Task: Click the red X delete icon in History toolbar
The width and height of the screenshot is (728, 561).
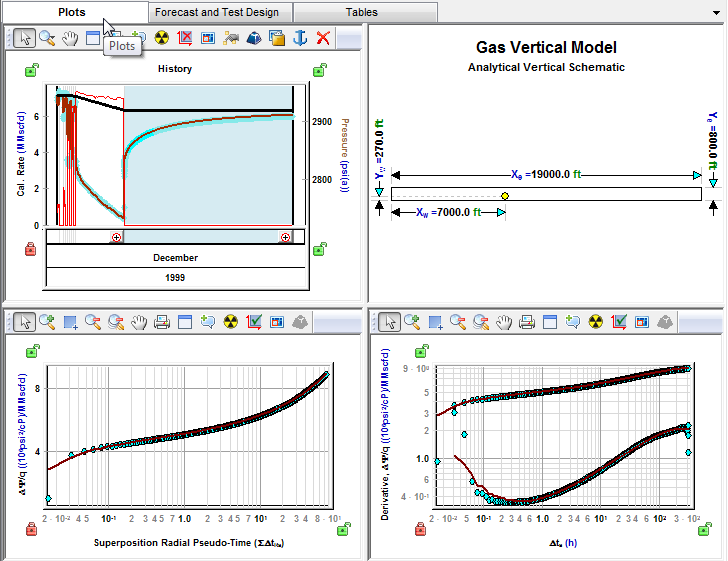Action: pyautogui.click(x=323, y=38)
